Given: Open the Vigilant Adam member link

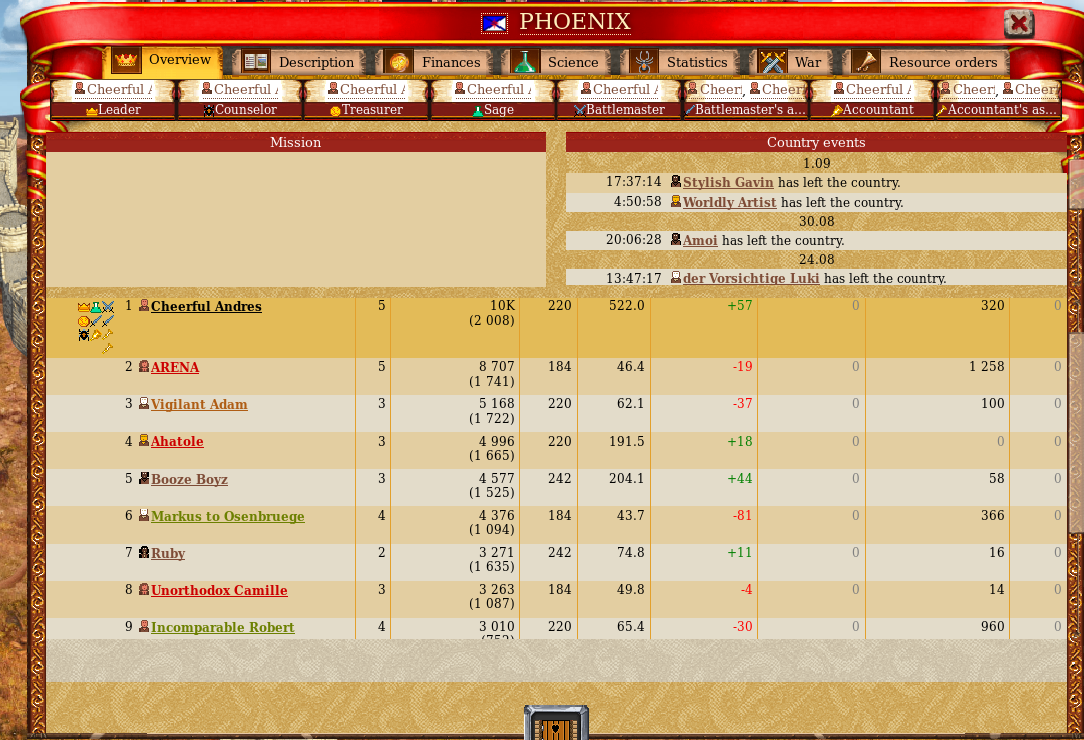Looking at the screenshot, I should pos(199,405).
